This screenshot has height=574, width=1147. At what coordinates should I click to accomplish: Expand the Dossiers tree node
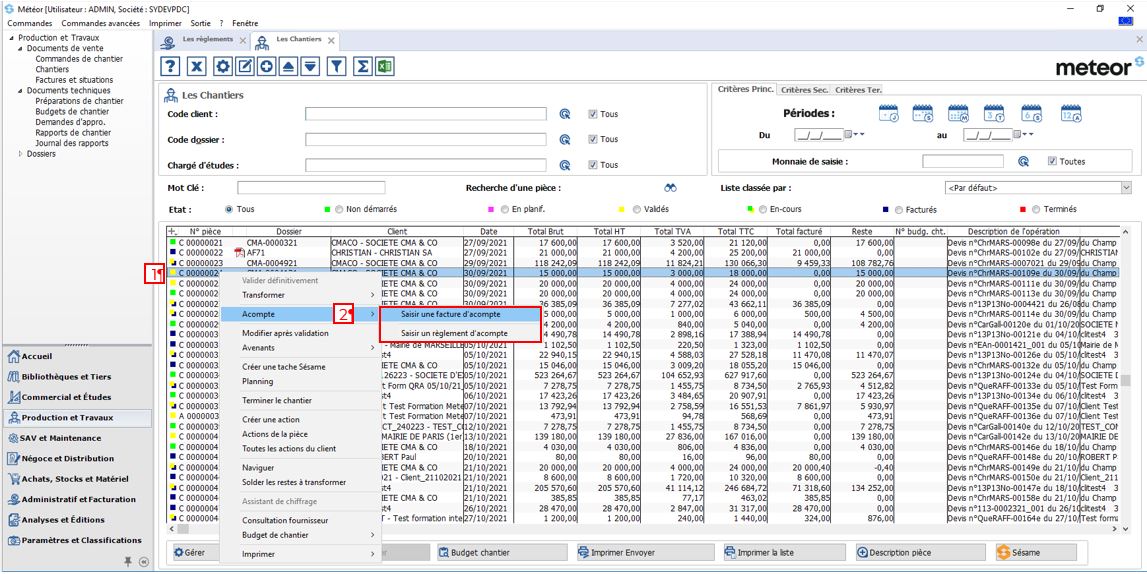[x=20, y=154]
